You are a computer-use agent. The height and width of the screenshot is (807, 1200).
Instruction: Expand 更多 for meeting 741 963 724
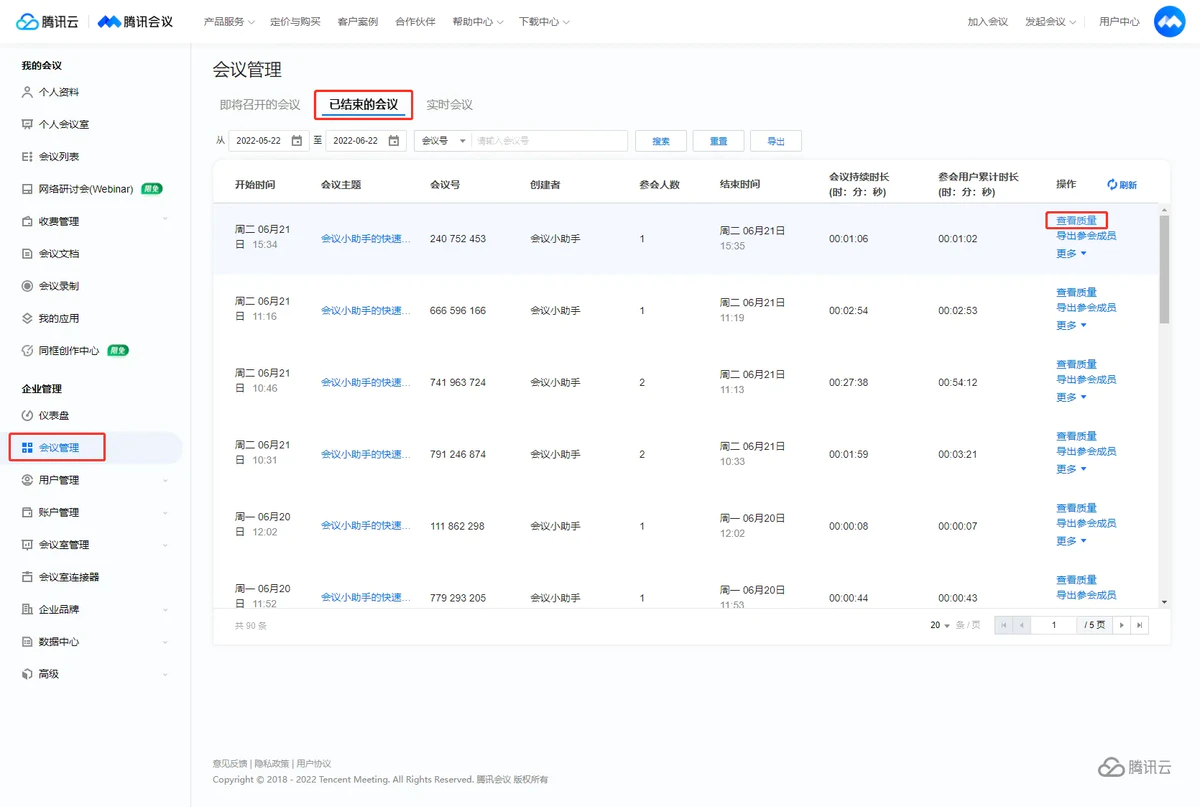1071,397
